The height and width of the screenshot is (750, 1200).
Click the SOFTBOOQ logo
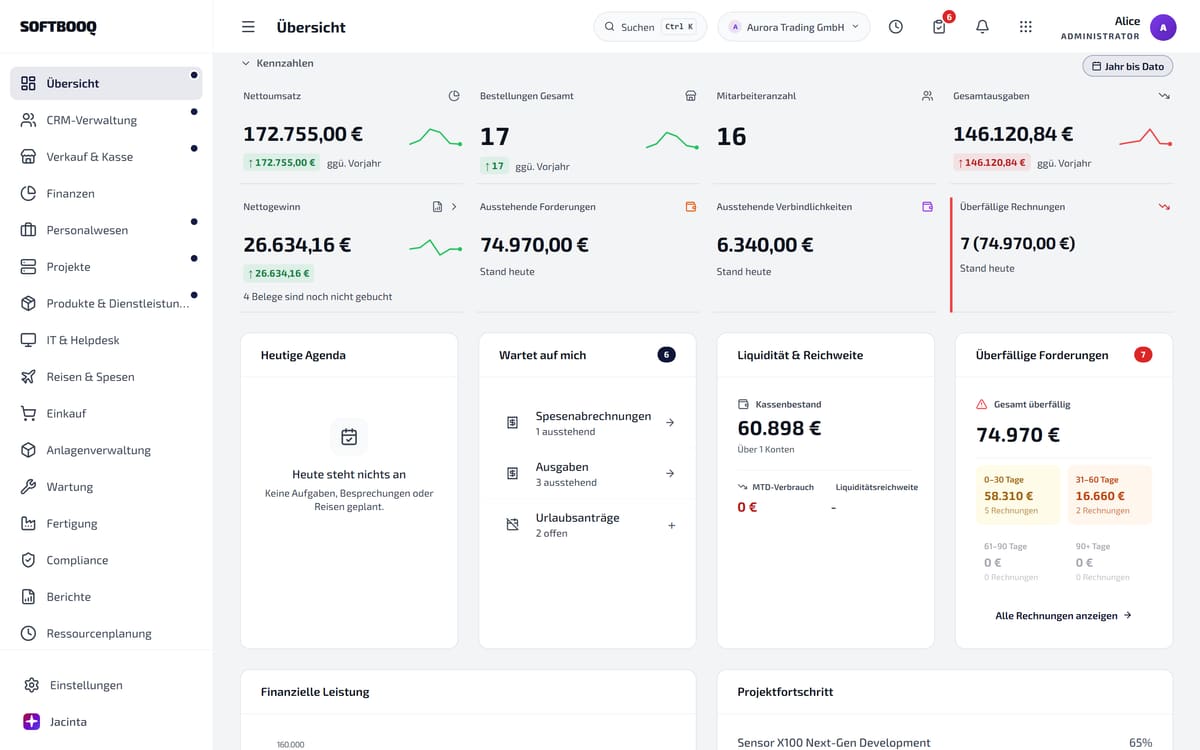tap(58, 27)
